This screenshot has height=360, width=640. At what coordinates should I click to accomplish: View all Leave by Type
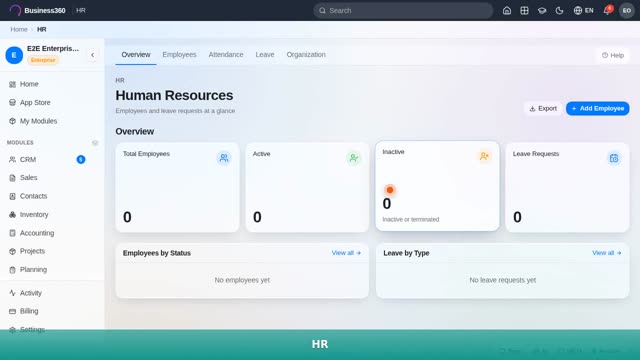point(607,253)
